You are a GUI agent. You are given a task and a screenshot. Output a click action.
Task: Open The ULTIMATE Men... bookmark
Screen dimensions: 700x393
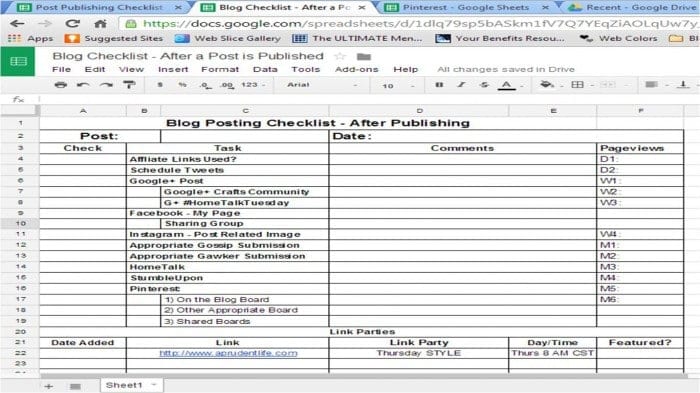click(357, 38)
